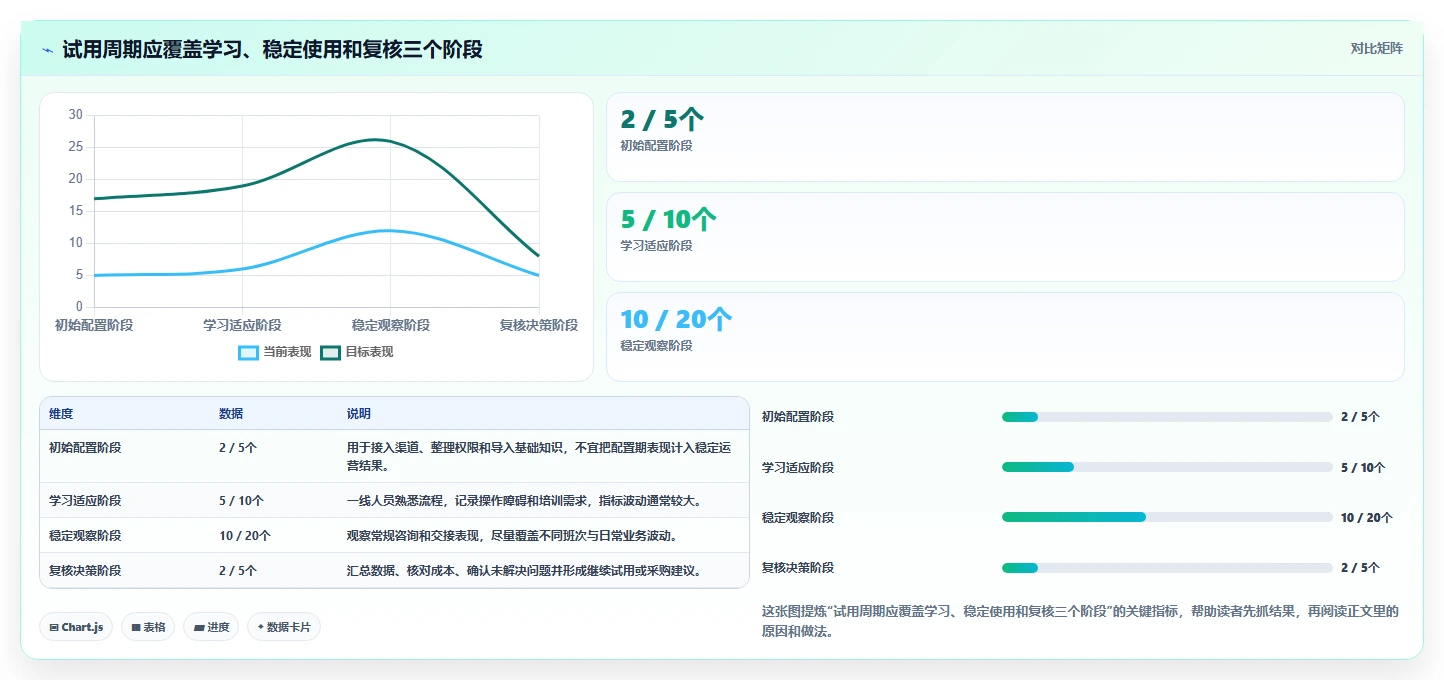The height and width of the screenshot is (680, 1444).
Task: Click the summary paragraph starting 这张图提炼
Action: 1080,621
